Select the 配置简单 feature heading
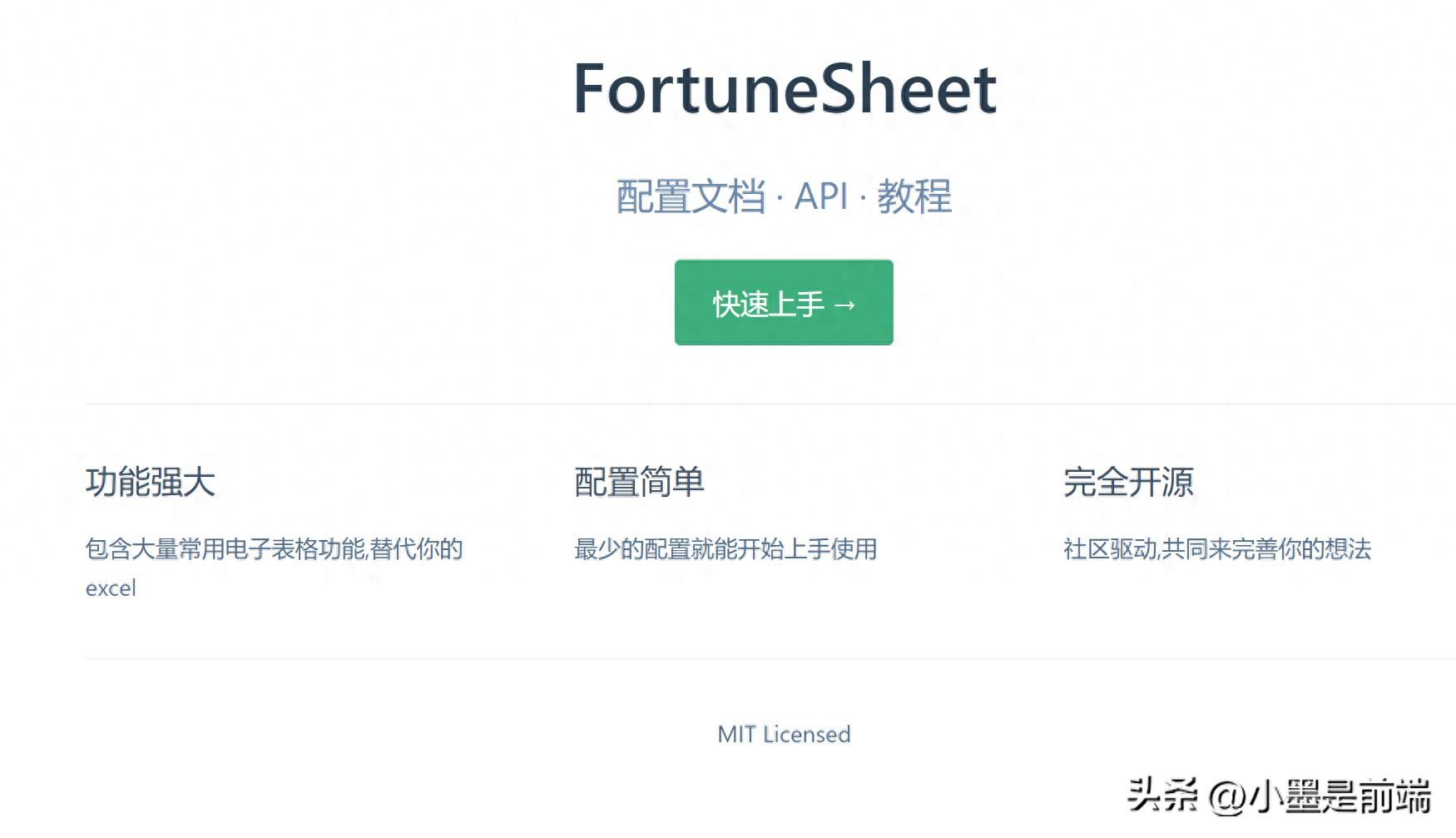This screenshot has width=1456, height=838. point(639,482)
